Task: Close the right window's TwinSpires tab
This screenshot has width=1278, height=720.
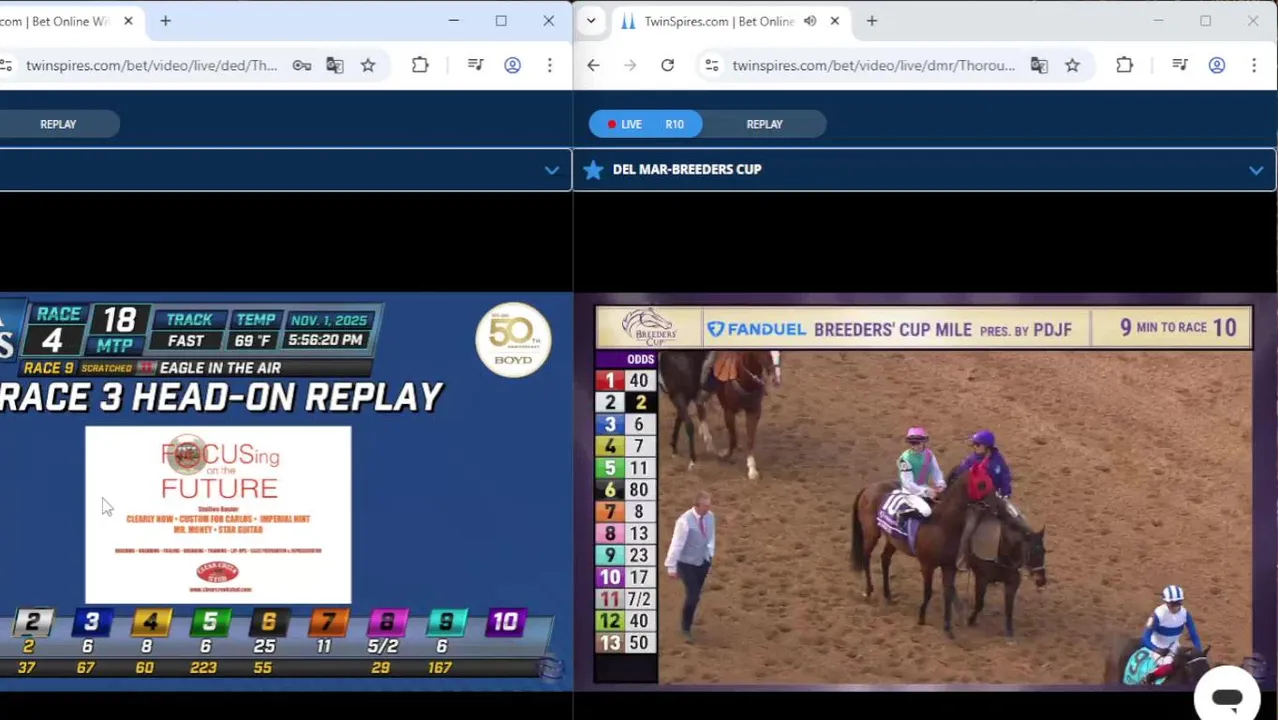Action: tap(835, 21)
